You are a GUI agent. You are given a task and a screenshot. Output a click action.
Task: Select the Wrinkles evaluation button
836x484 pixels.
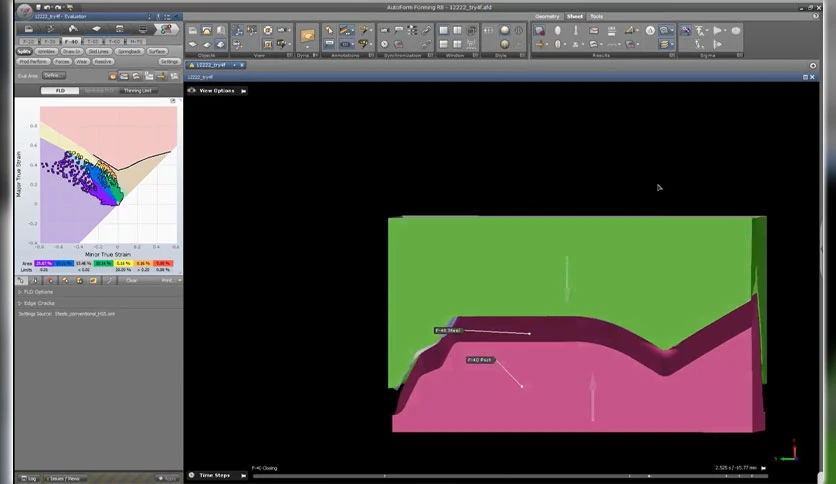(46, 51)
